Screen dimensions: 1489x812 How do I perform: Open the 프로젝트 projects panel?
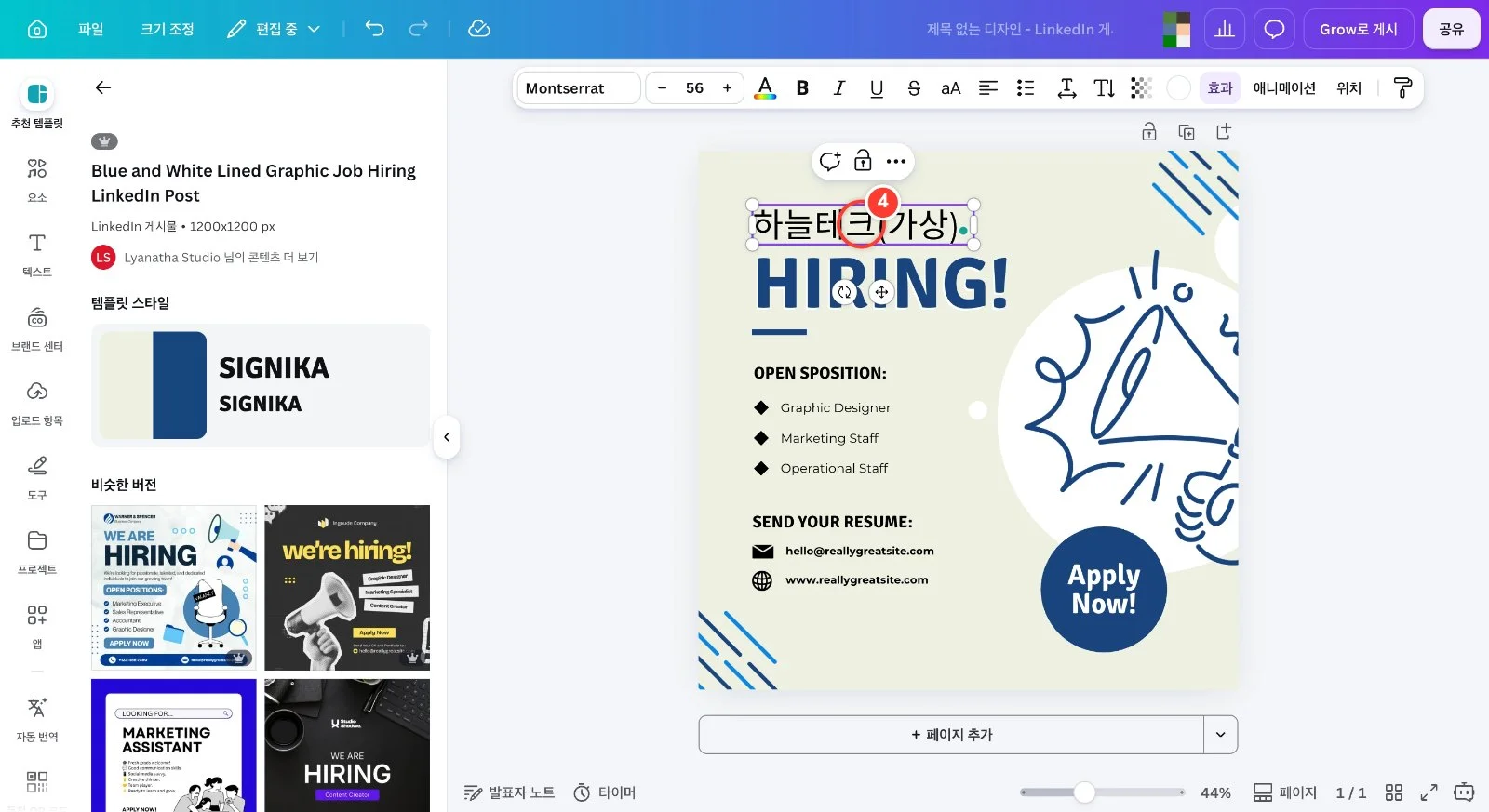37,552
